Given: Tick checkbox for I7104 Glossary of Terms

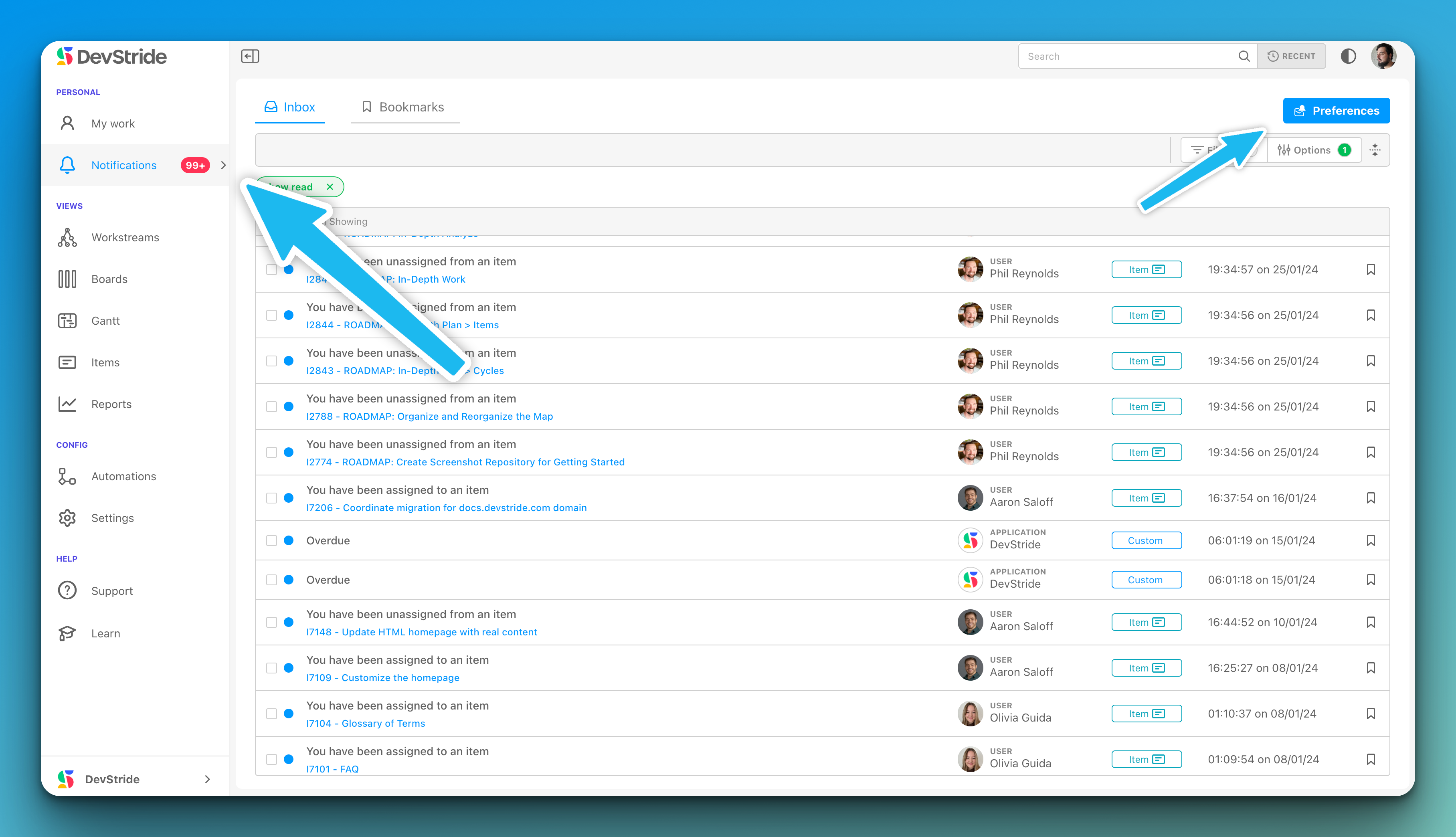Looking at the screenshot, I should [271, 714].
